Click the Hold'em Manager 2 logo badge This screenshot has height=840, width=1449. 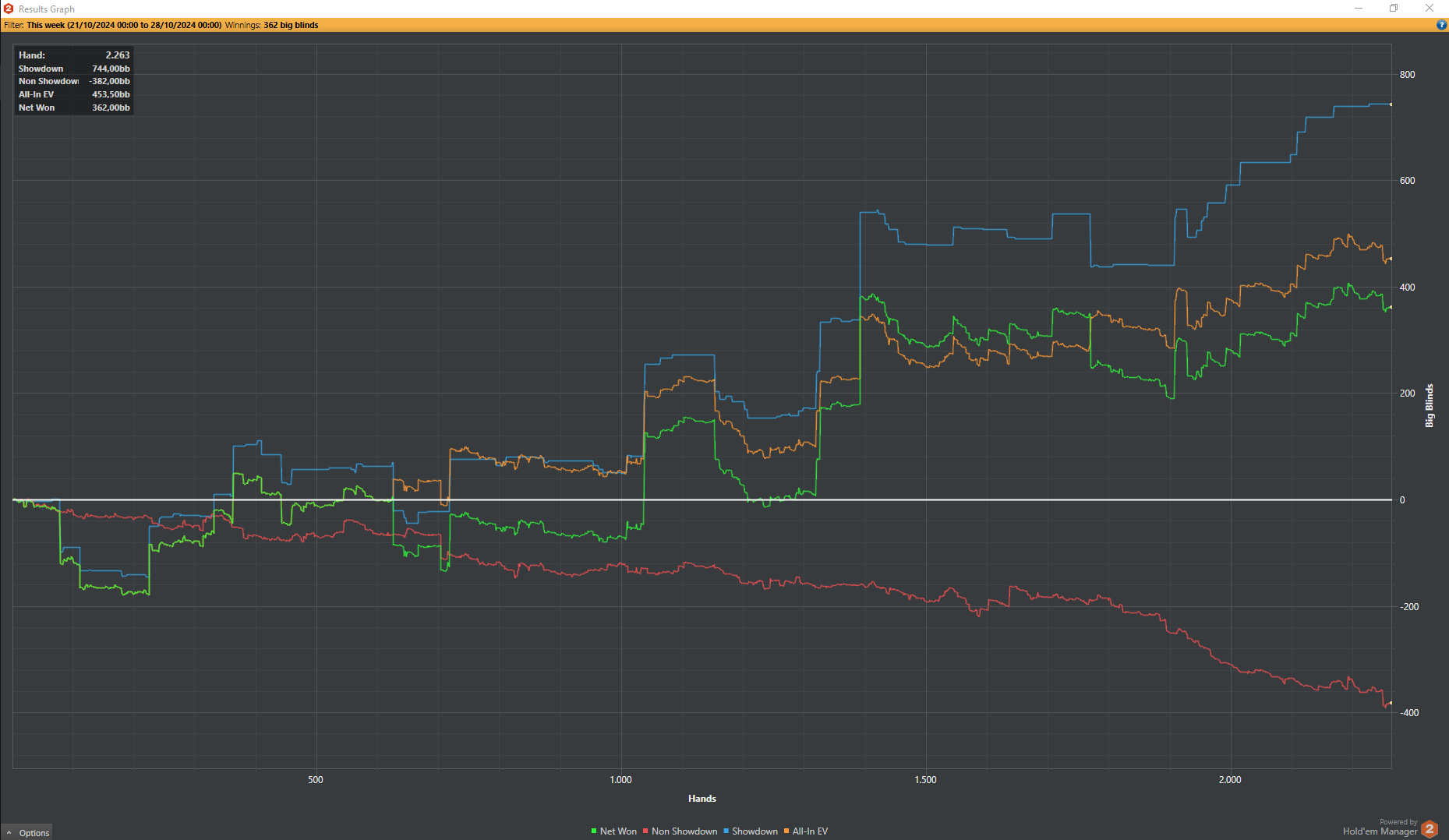pos(1430,829)
